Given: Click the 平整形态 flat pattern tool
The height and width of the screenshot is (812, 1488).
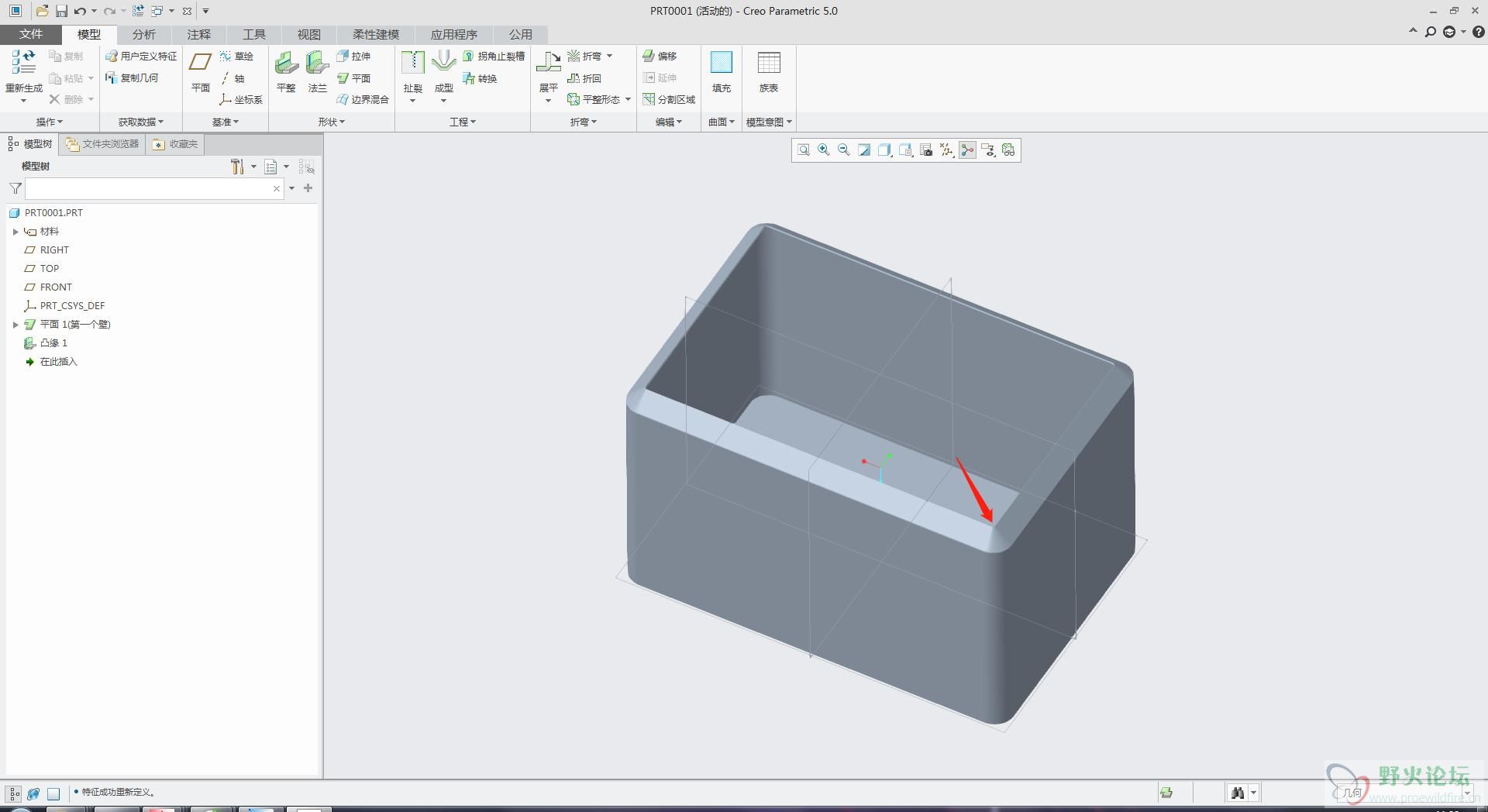Looking at the screenshot, I should tap(594, 99).
